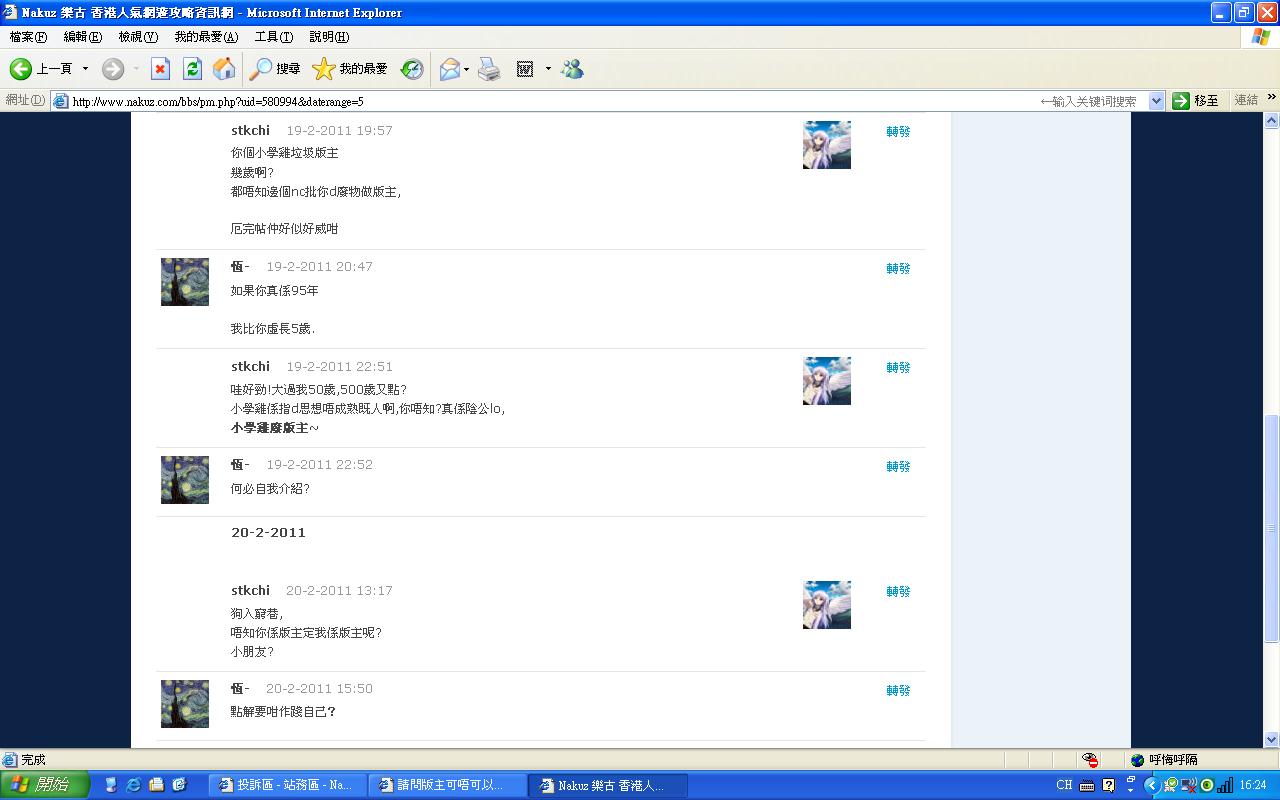Click the vertical page scrollbar thumb

[1272, 528]
